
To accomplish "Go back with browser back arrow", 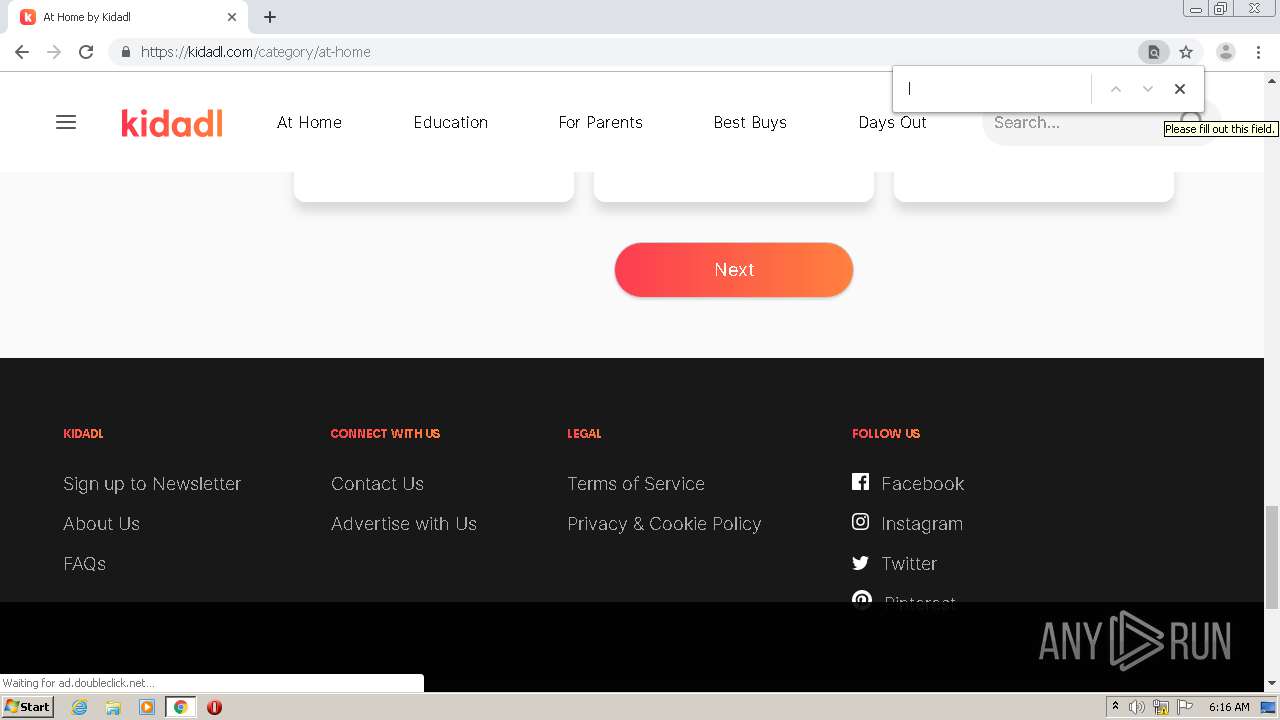I will 22,52.
